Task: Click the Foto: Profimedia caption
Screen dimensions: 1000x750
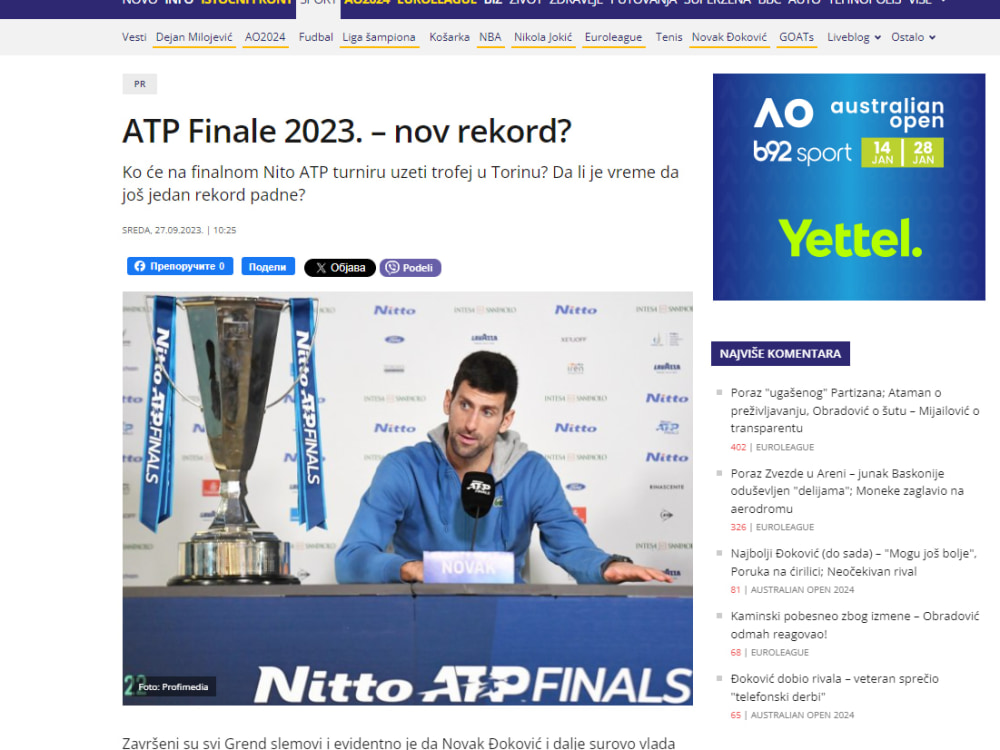Action: (x=173, y=687)
